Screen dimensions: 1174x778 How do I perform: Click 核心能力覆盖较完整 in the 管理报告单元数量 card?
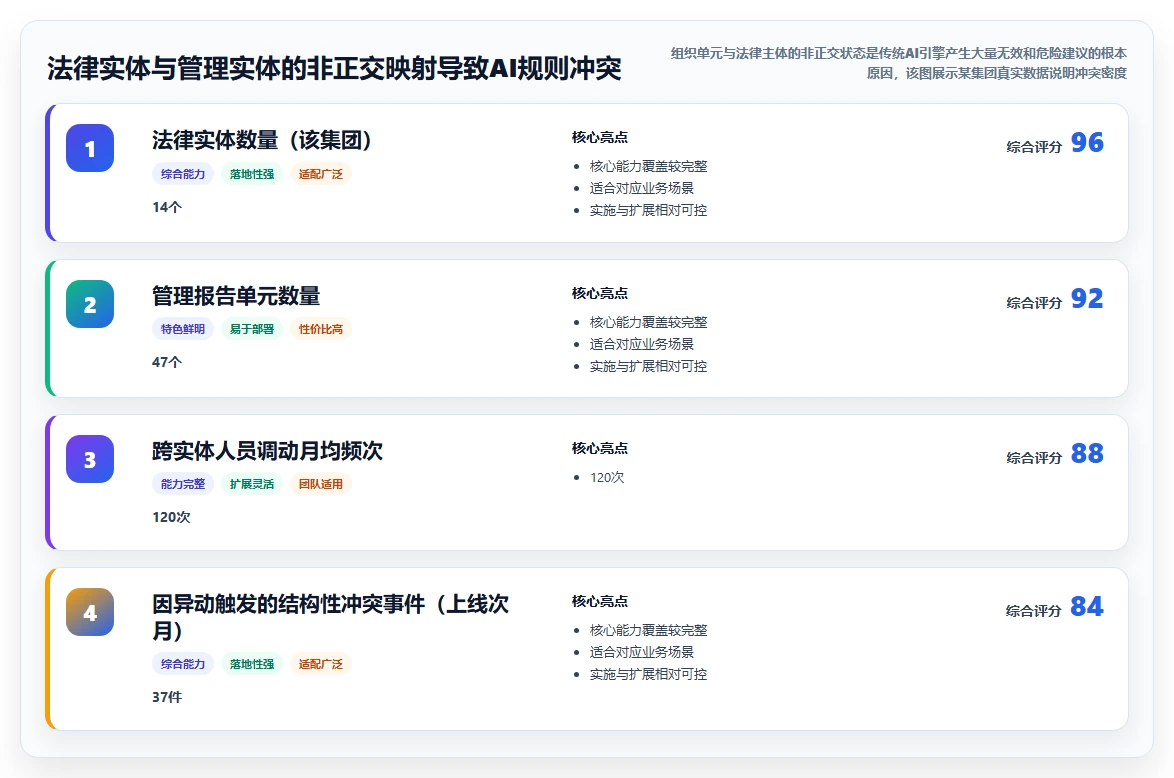(x=648, y=322)
